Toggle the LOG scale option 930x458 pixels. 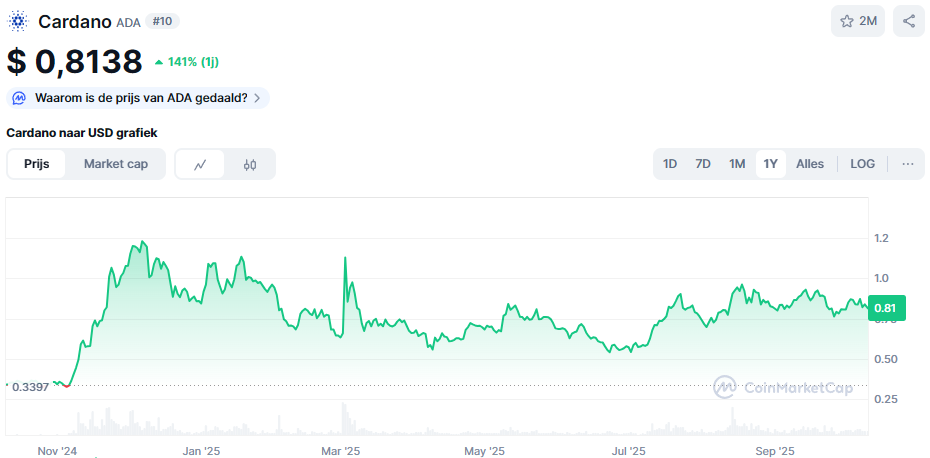[862, 164]
